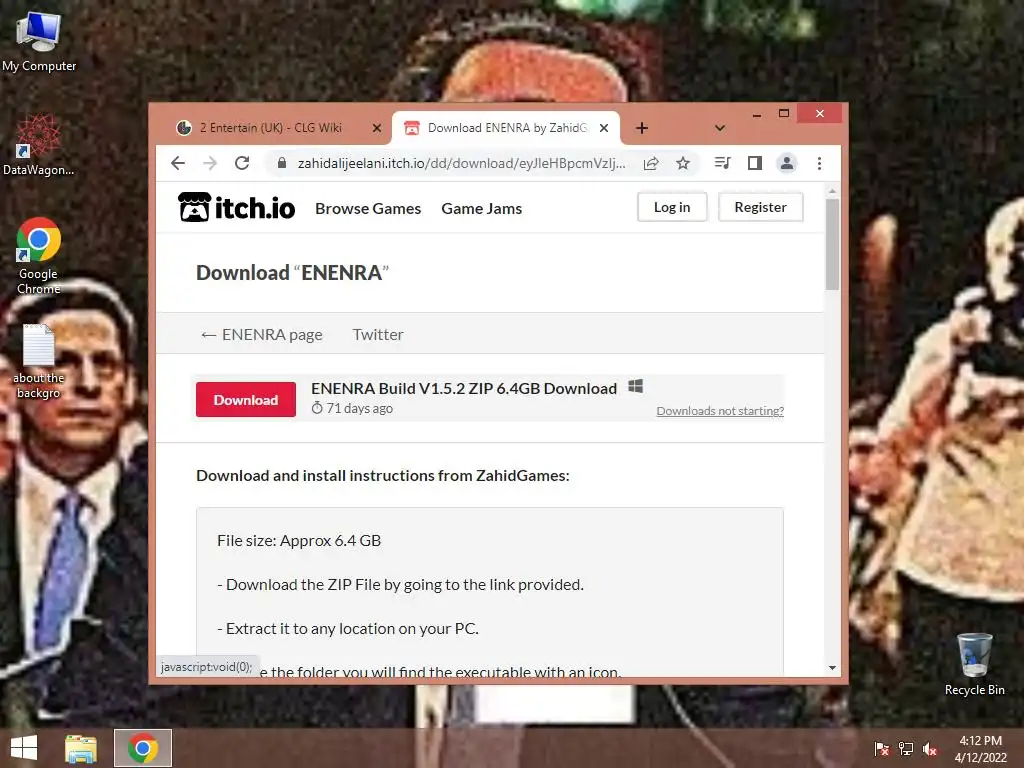Maximize the Chrome window
Screen dimensions: 1024x768
[784, 114]
